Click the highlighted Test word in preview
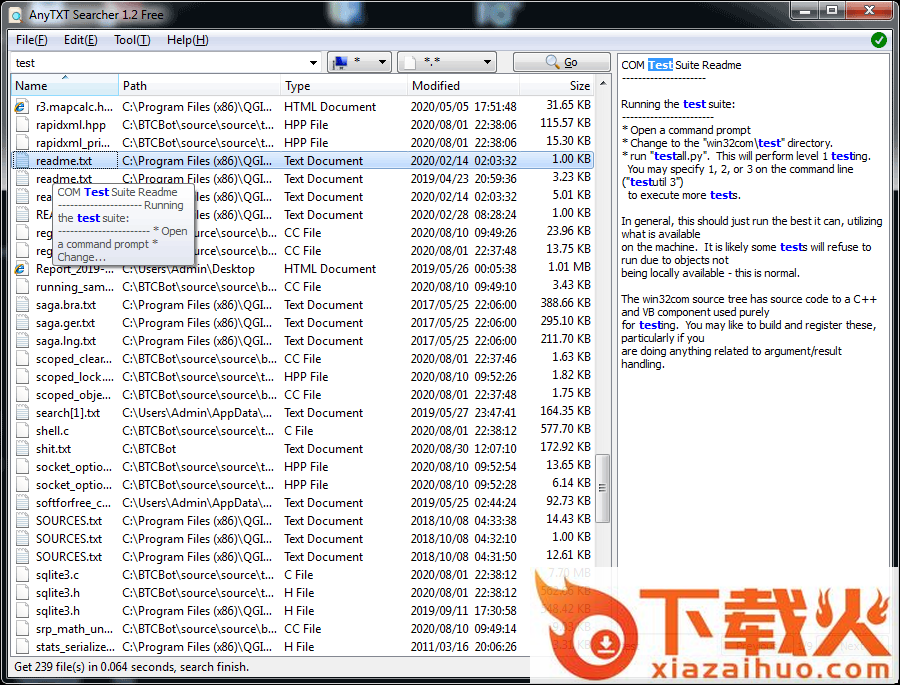The width and height of the screenshot is (900, 685). pyautogui.click(x=660, y=65)
